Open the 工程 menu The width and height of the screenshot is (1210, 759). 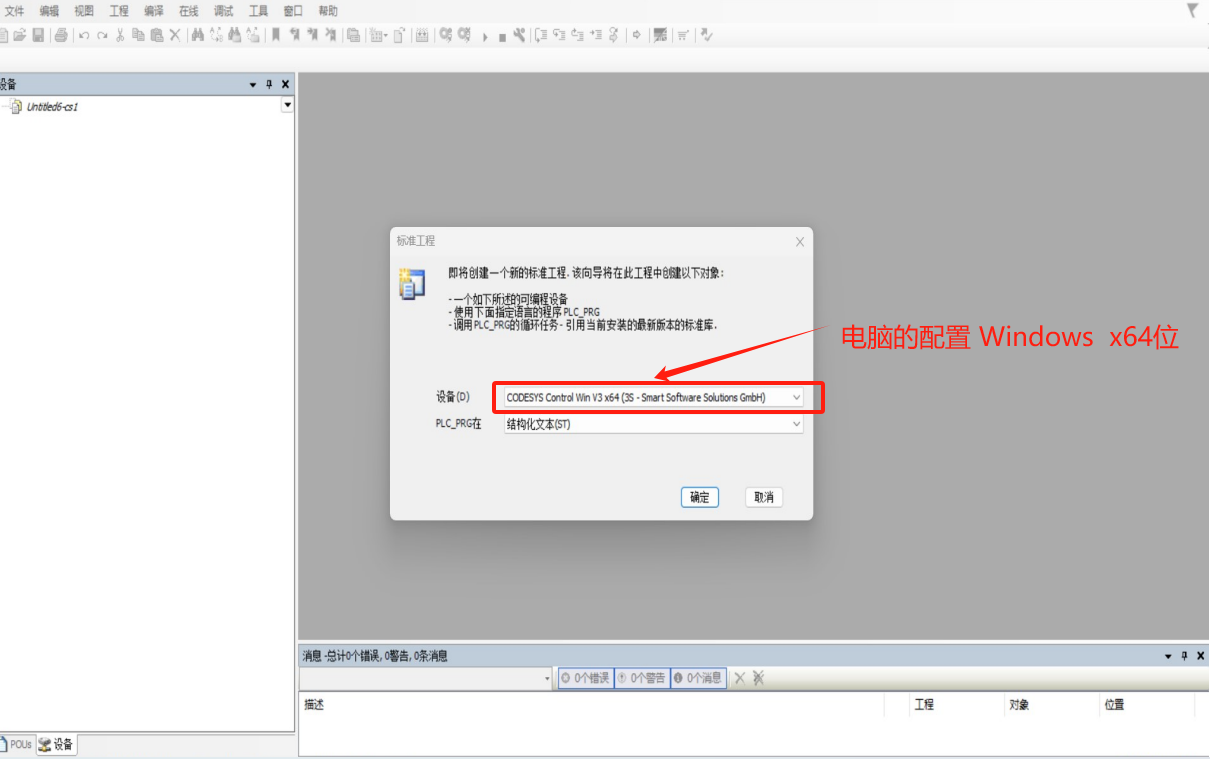[119, 11]
